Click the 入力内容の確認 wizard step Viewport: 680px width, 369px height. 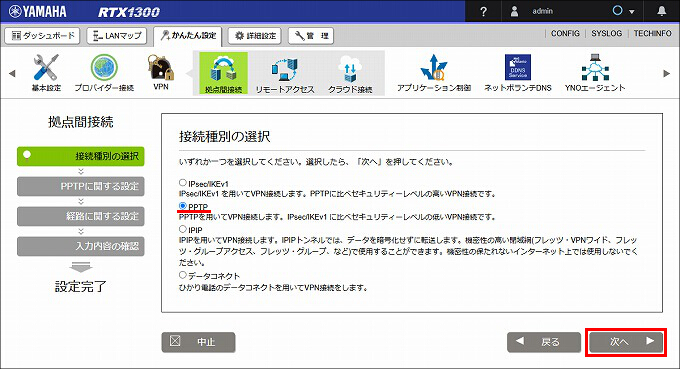(x=81, y=246)
